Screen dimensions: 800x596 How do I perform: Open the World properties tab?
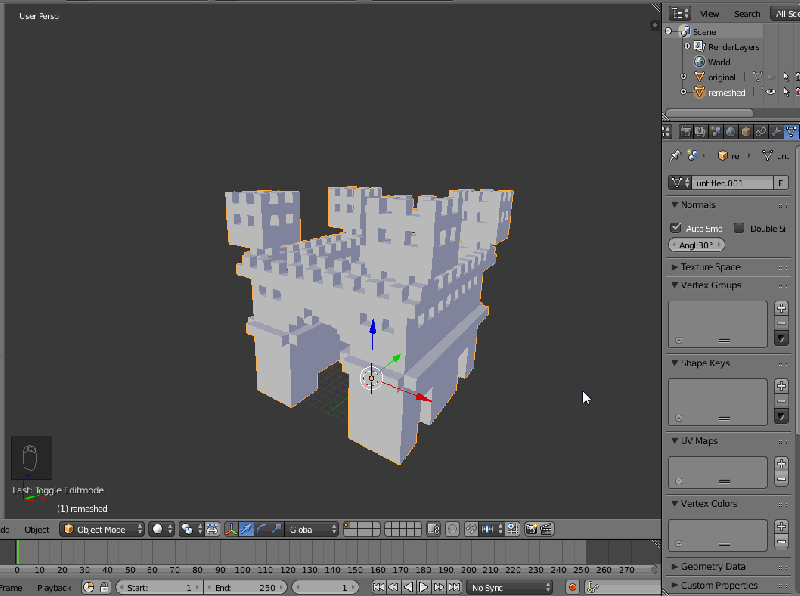point(729,131)
